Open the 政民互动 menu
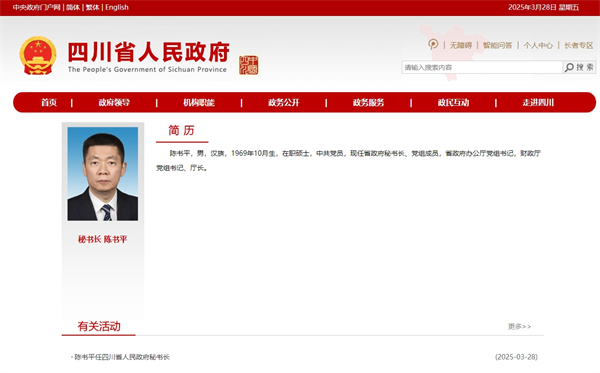This screenshot has width=600, height=373. 453,103
